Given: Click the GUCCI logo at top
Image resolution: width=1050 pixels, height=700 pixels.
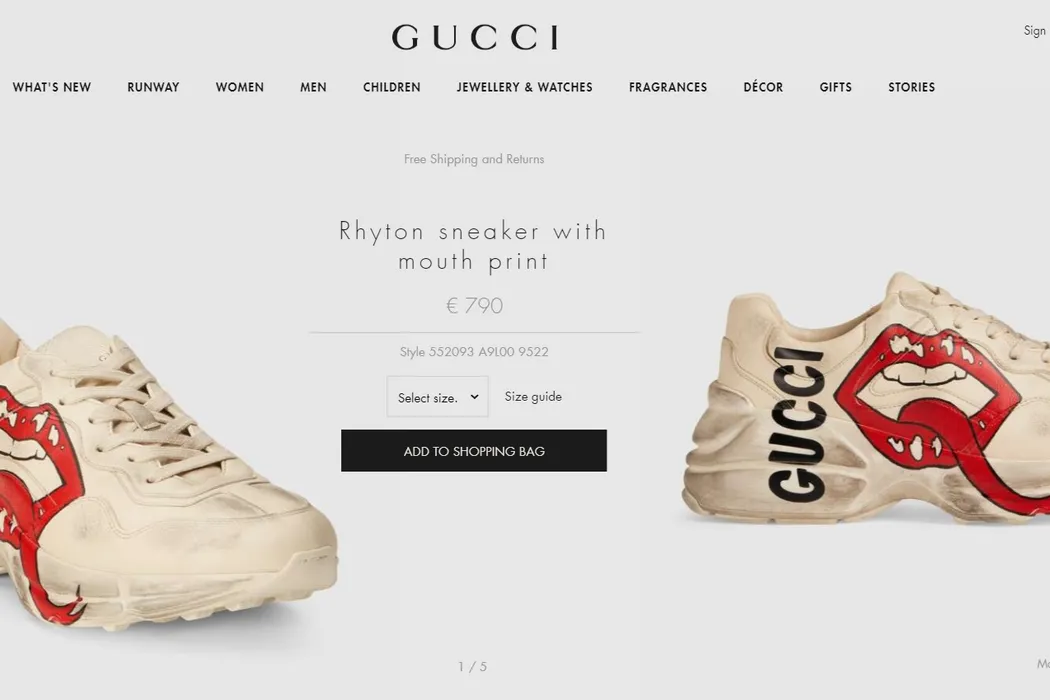Looking at the screenshot, I should 475,38.
